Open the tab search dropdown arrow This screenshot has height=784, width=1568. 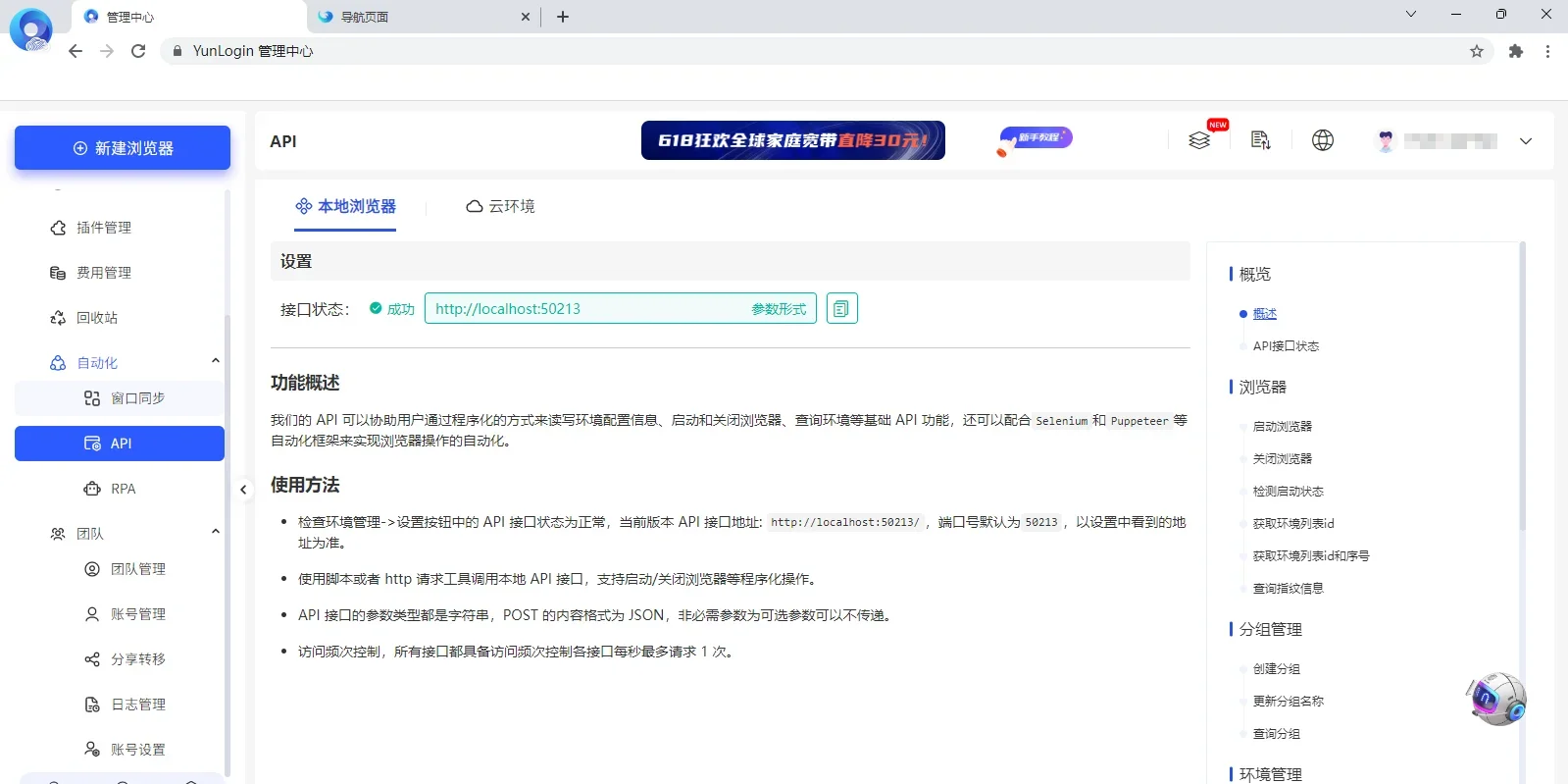click(x=1411, y=14)
